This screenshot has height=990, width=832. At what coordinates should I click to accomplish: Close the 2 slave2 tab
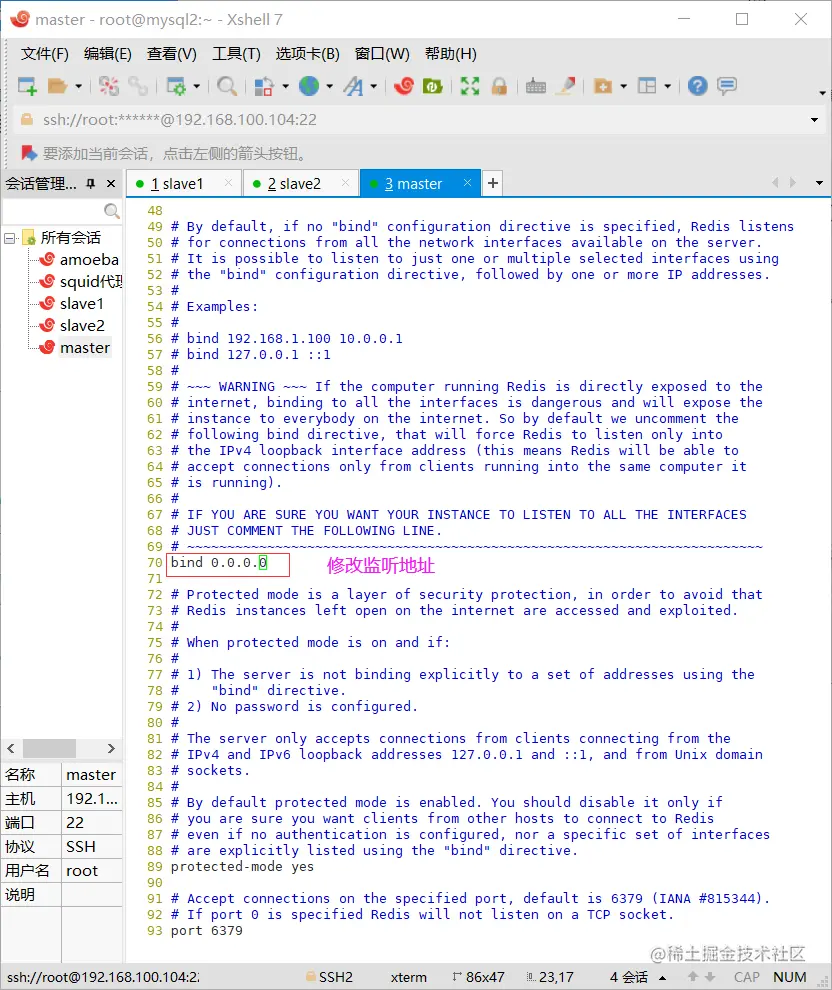pyautogui.click(x=345, y=182)
